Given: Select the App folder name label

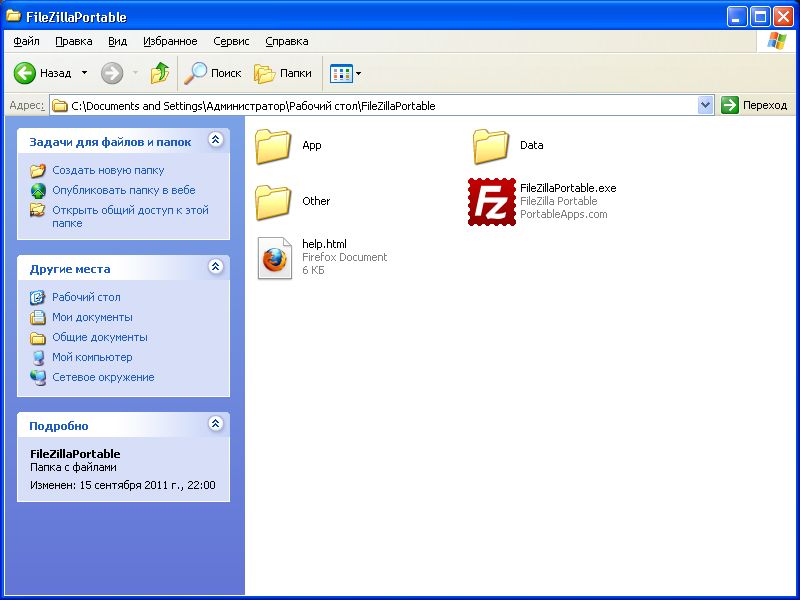Looking at the screenshot, I should pyautogui.click(x=312, y=145).
